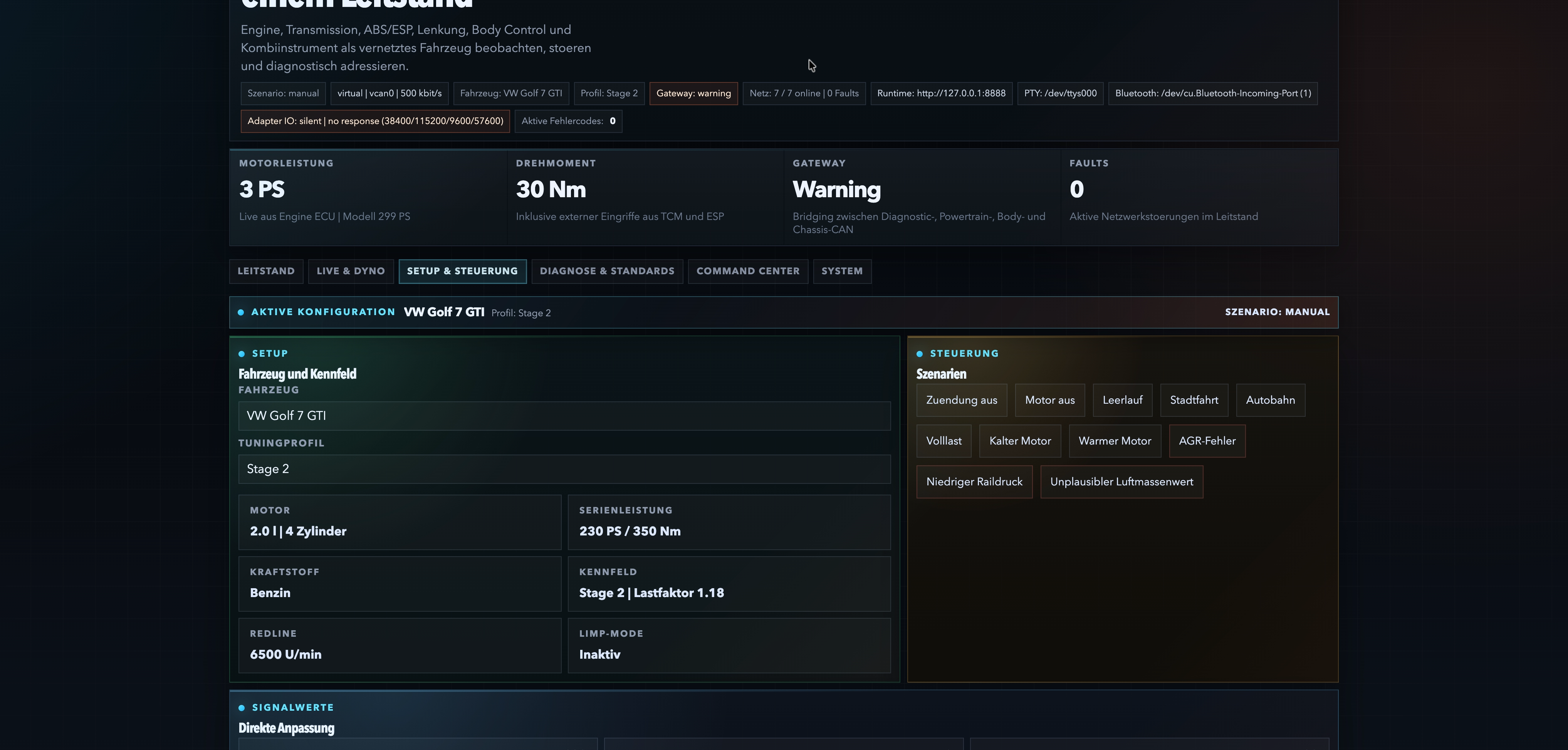Switch to the Leitstand tab

coord(266,272)
